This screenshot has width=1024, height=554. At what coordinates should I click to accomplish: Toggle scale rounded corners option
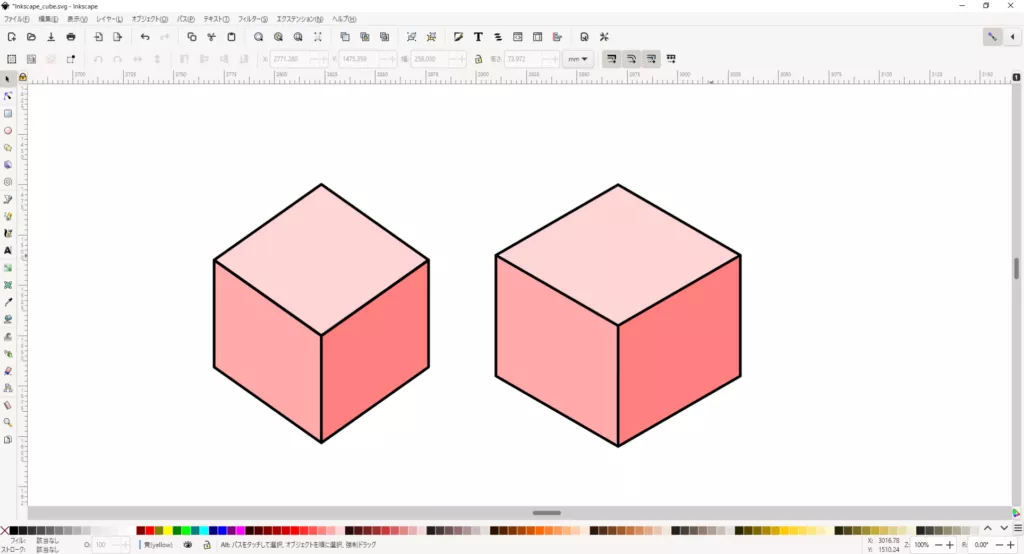tap(632, 59)
